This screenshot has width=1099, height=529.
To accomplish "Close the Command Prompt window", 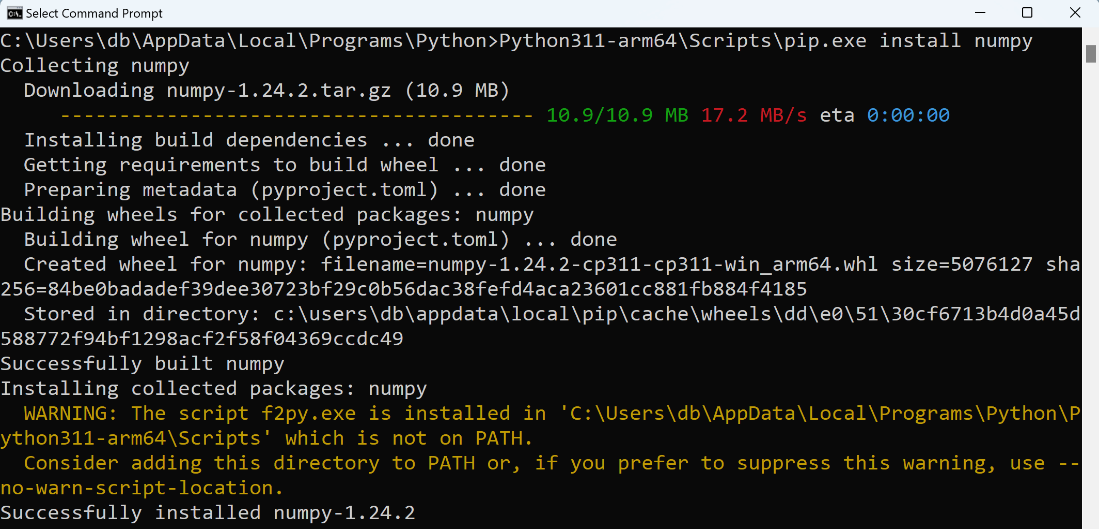I will [1074, 13].
